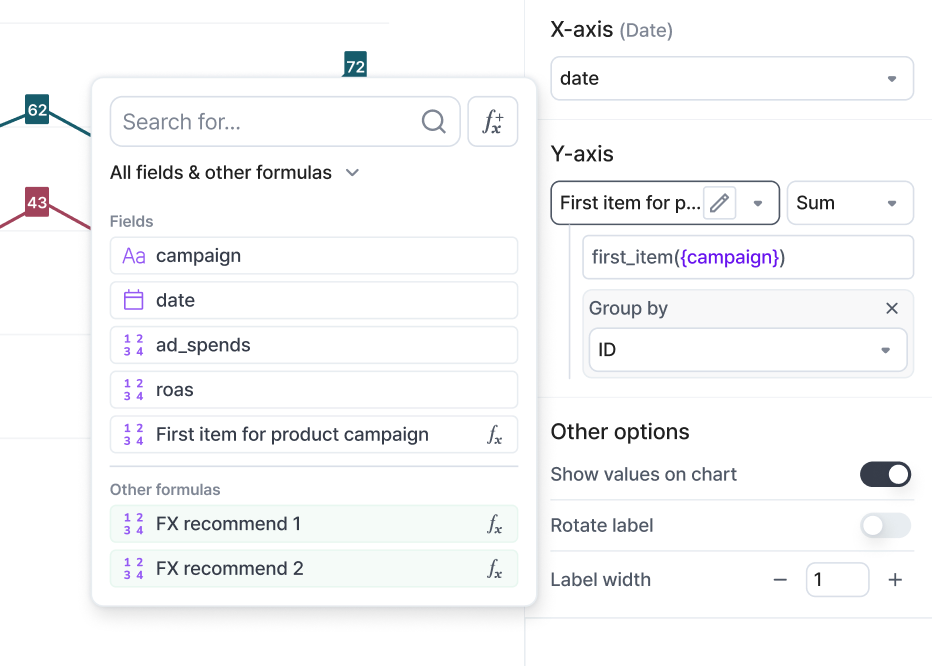Click the Search for... input field
This screenshot has width=932, height=666.
coord(265,122)
